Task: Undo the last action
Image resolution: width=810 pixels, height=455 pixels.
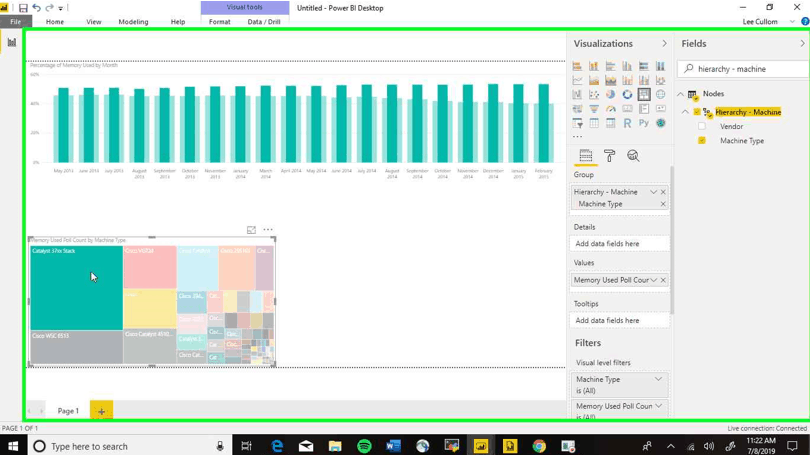Action: click(x=36, y=8)
